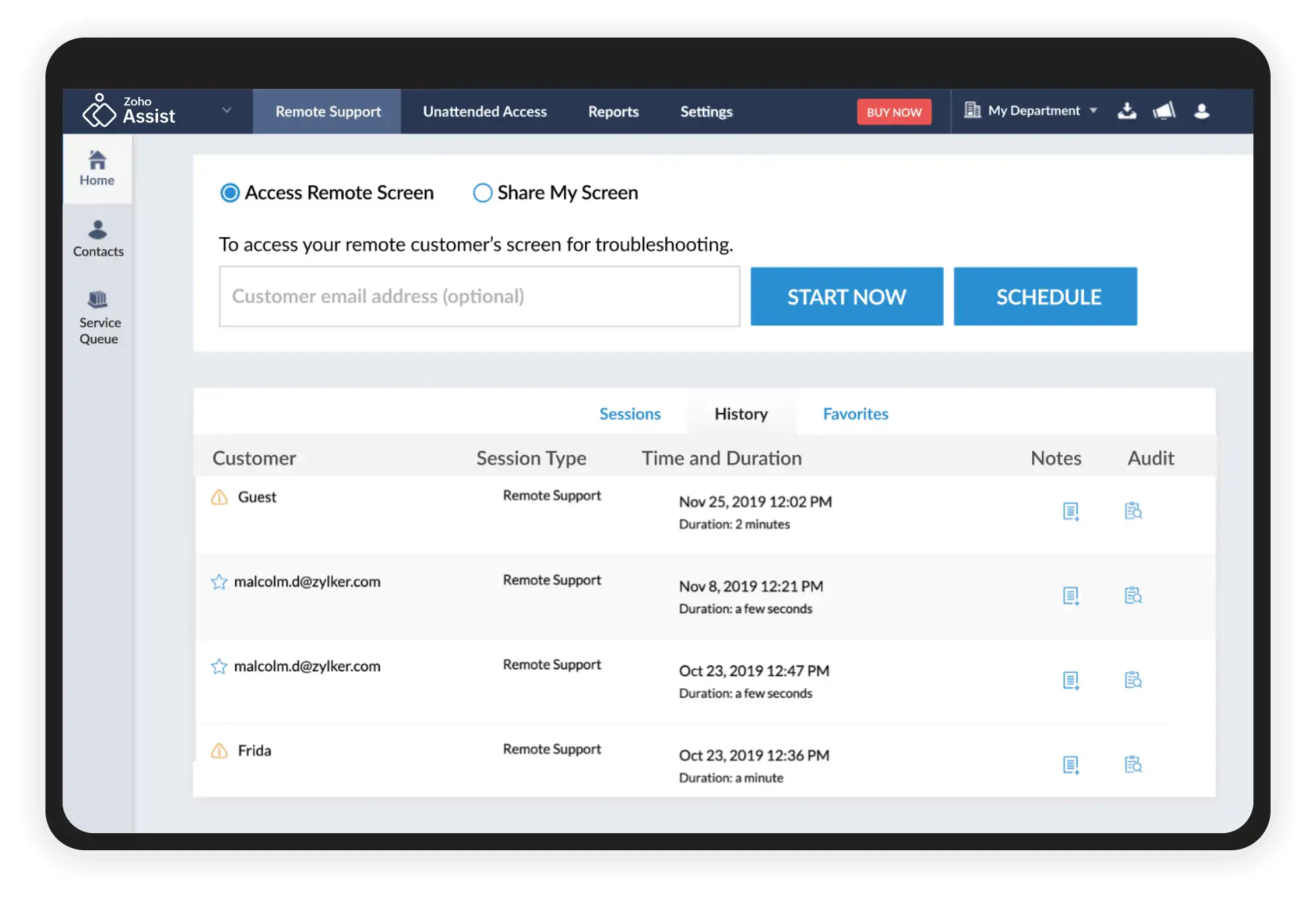
Task: Open the Unattended Access tab
Action: 485,111
